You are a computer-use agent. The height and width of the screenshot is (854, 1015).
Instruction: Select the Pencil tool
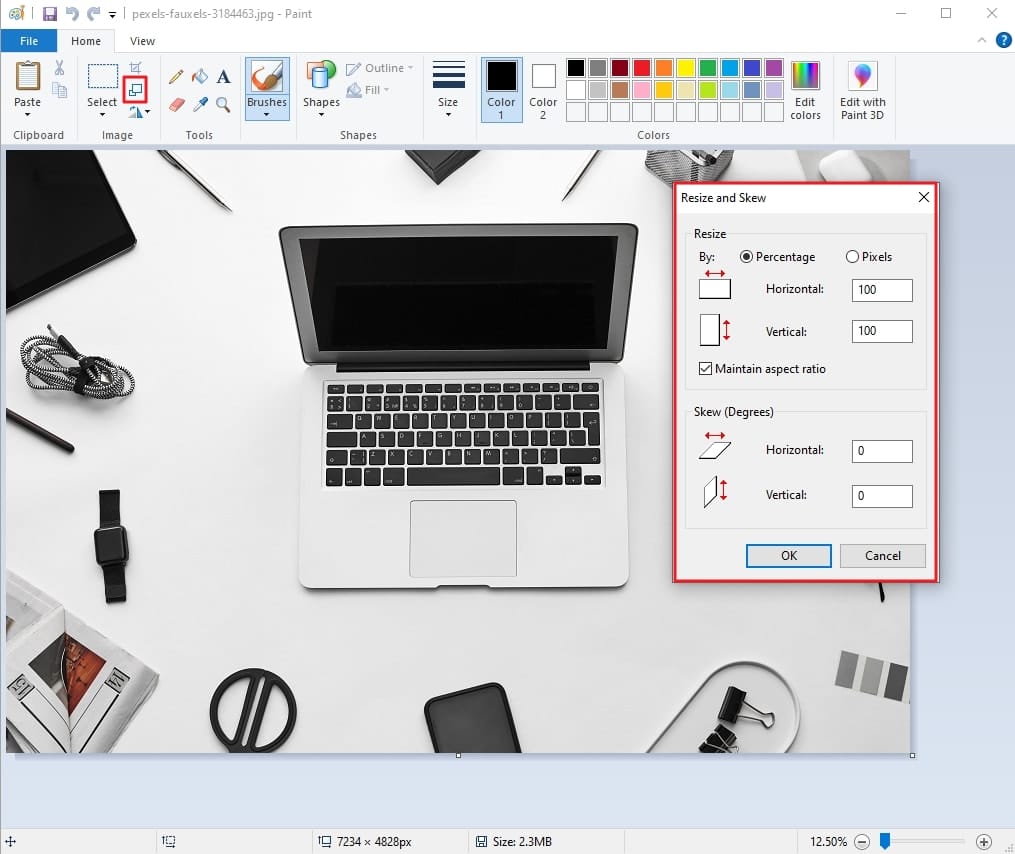pyautogui.click(x=176, y=76)
